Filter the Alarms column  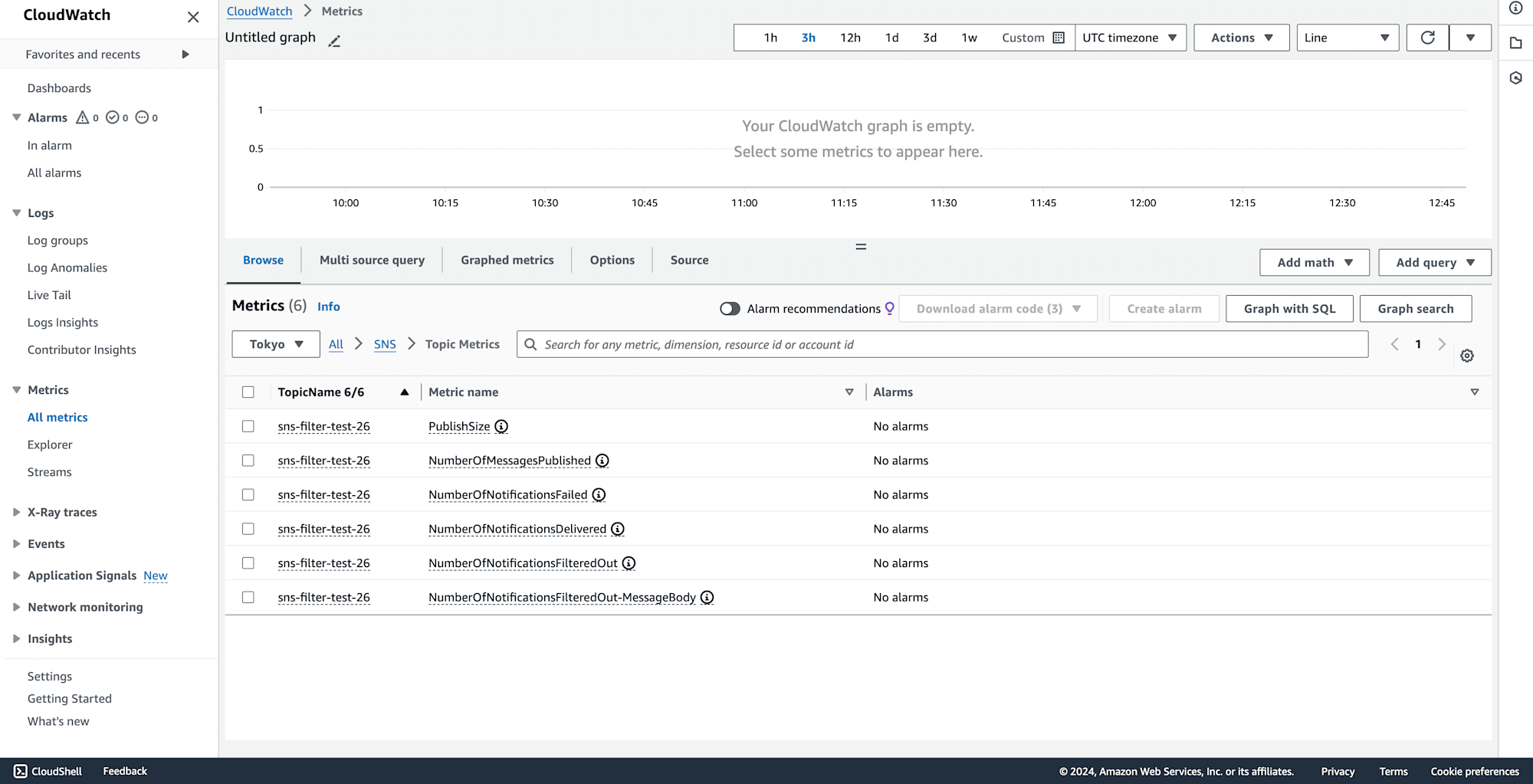click(x=1475, y=392)
